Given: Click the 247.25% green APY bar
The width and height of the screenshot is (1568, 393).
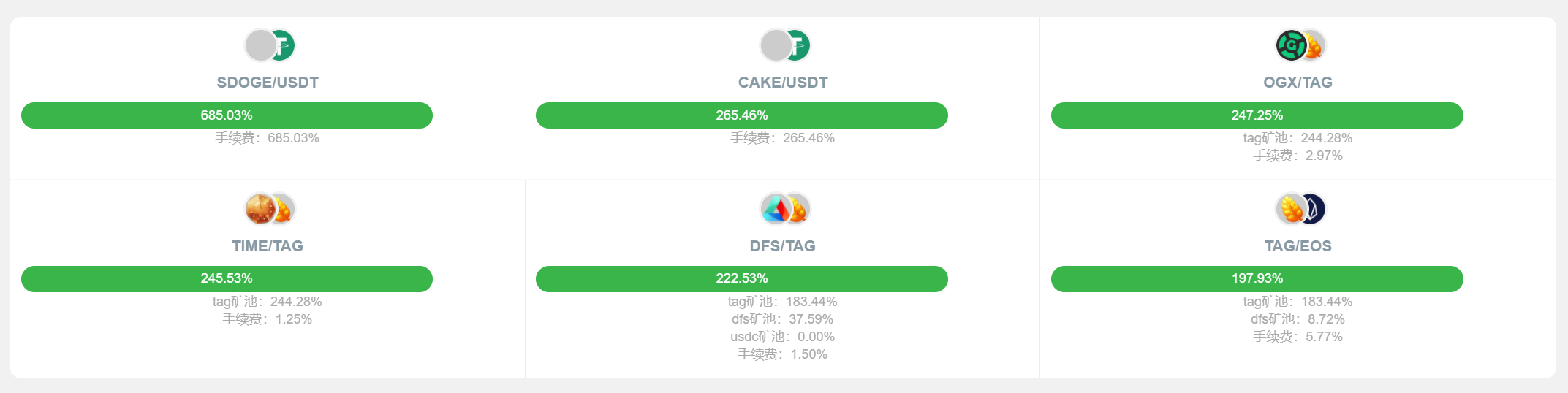Looking at the screenshot, I should click(x=1257, y=115).
